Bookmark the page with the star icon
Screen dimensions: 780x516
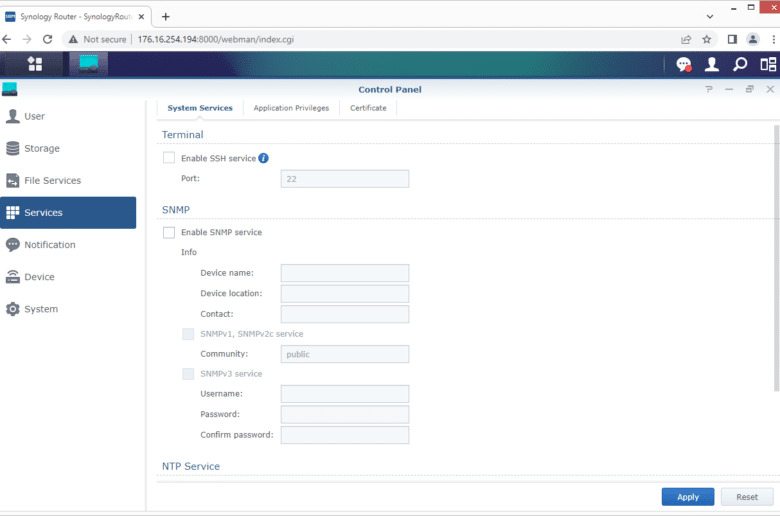click(706, 39)
